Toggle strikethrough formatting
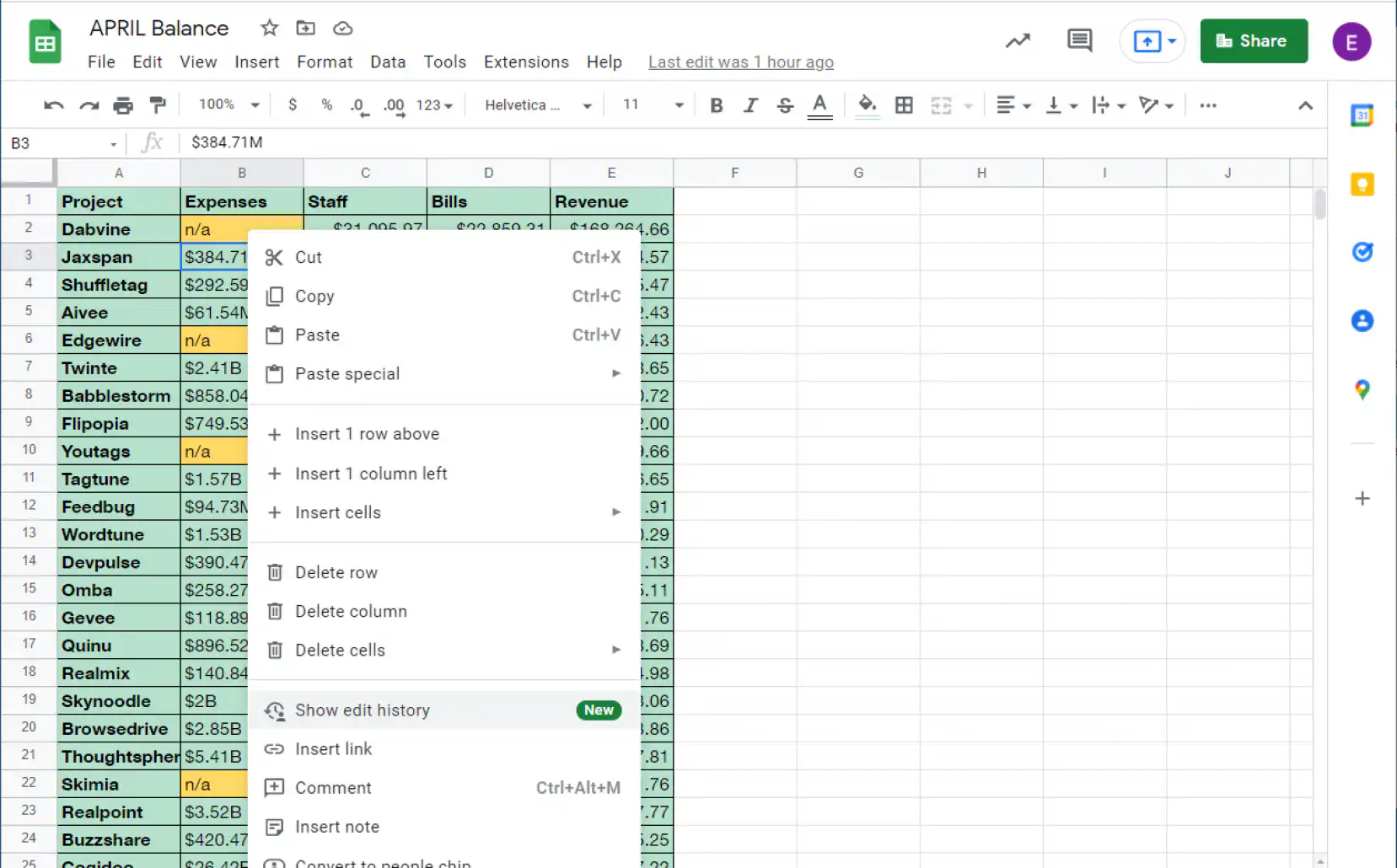 pyautogui.click(x=785, y=105)
